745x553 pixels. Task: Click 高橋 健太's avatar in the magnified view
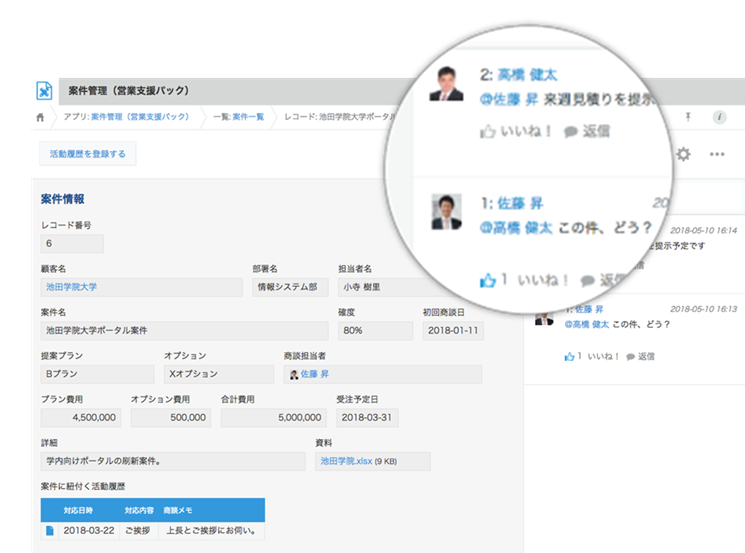click(447, 84)
